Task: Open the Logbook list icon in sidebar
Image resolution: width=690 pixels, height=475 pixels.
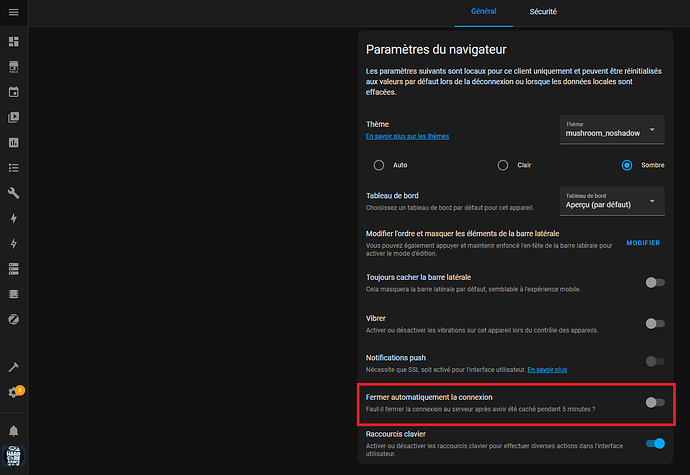Action: coord(14,168)
